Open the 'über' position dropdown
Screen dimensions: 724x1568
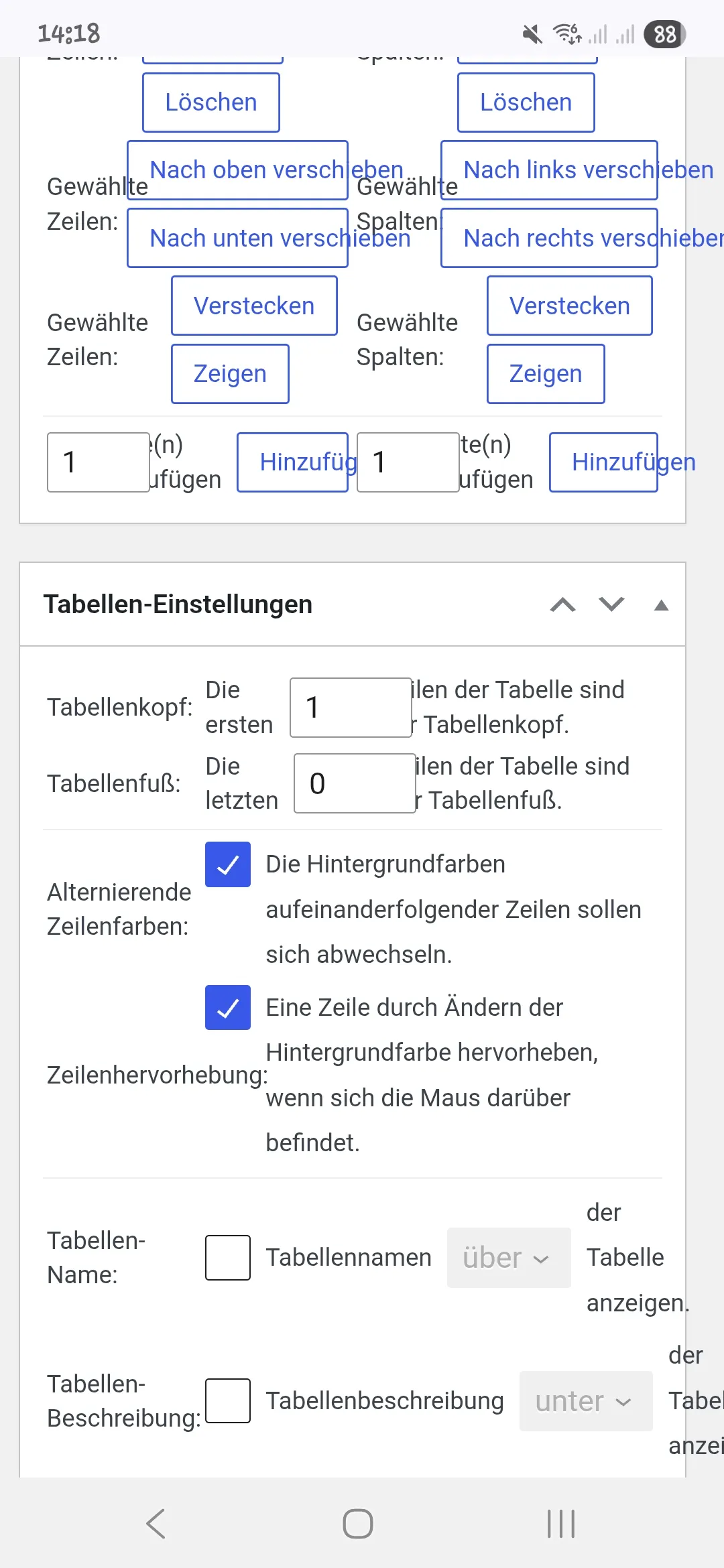pyautogui.click(x=509, y=1258)
